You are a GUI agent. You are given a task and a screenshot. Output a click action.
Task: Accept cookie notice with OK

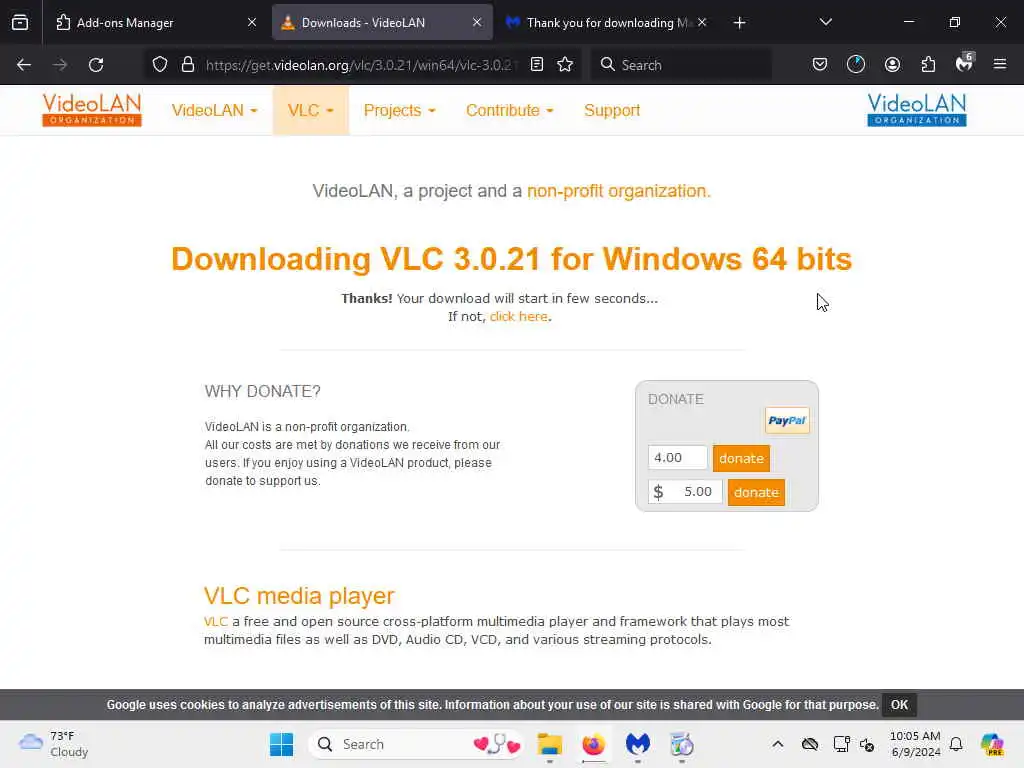point(899,705)
